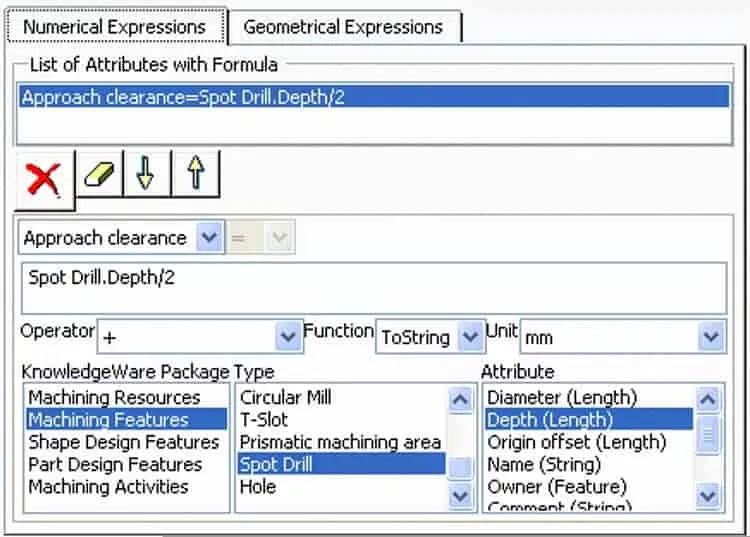Select Depth (Length) attribute
The height and width of the screenshot is (537, 750).
[589, 419]
